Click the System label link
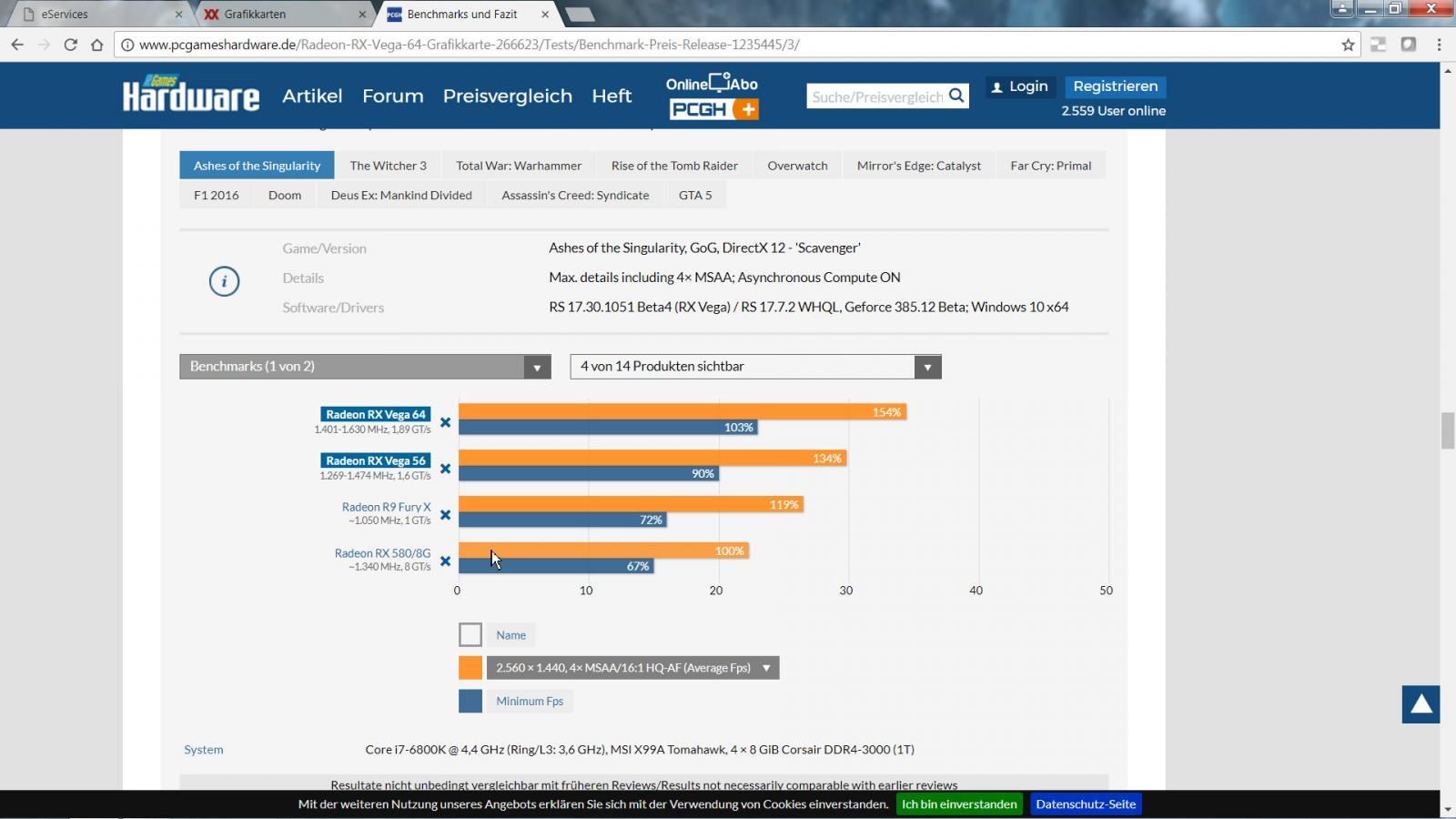 203,750
